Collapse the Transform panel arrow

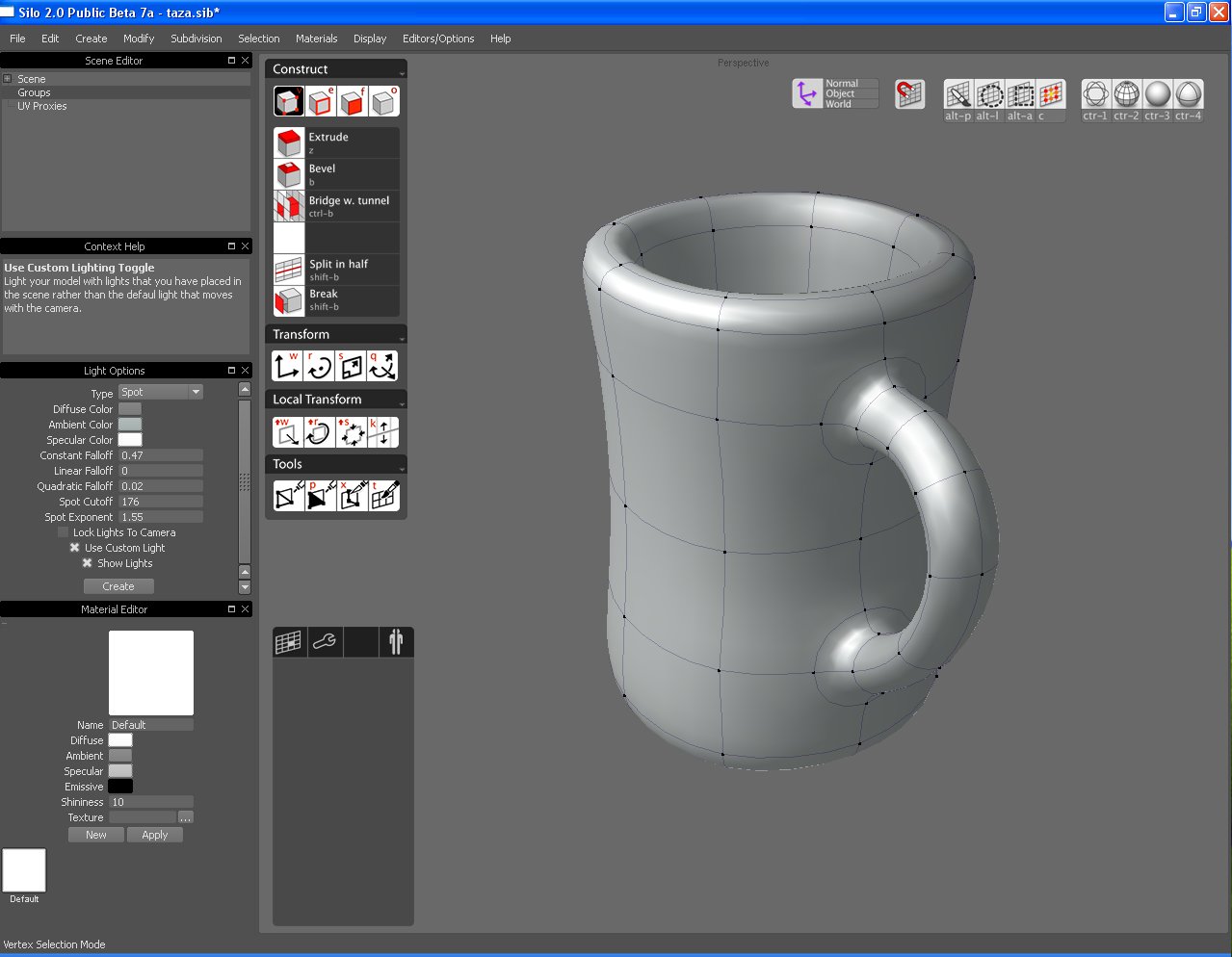click(402, 337)
